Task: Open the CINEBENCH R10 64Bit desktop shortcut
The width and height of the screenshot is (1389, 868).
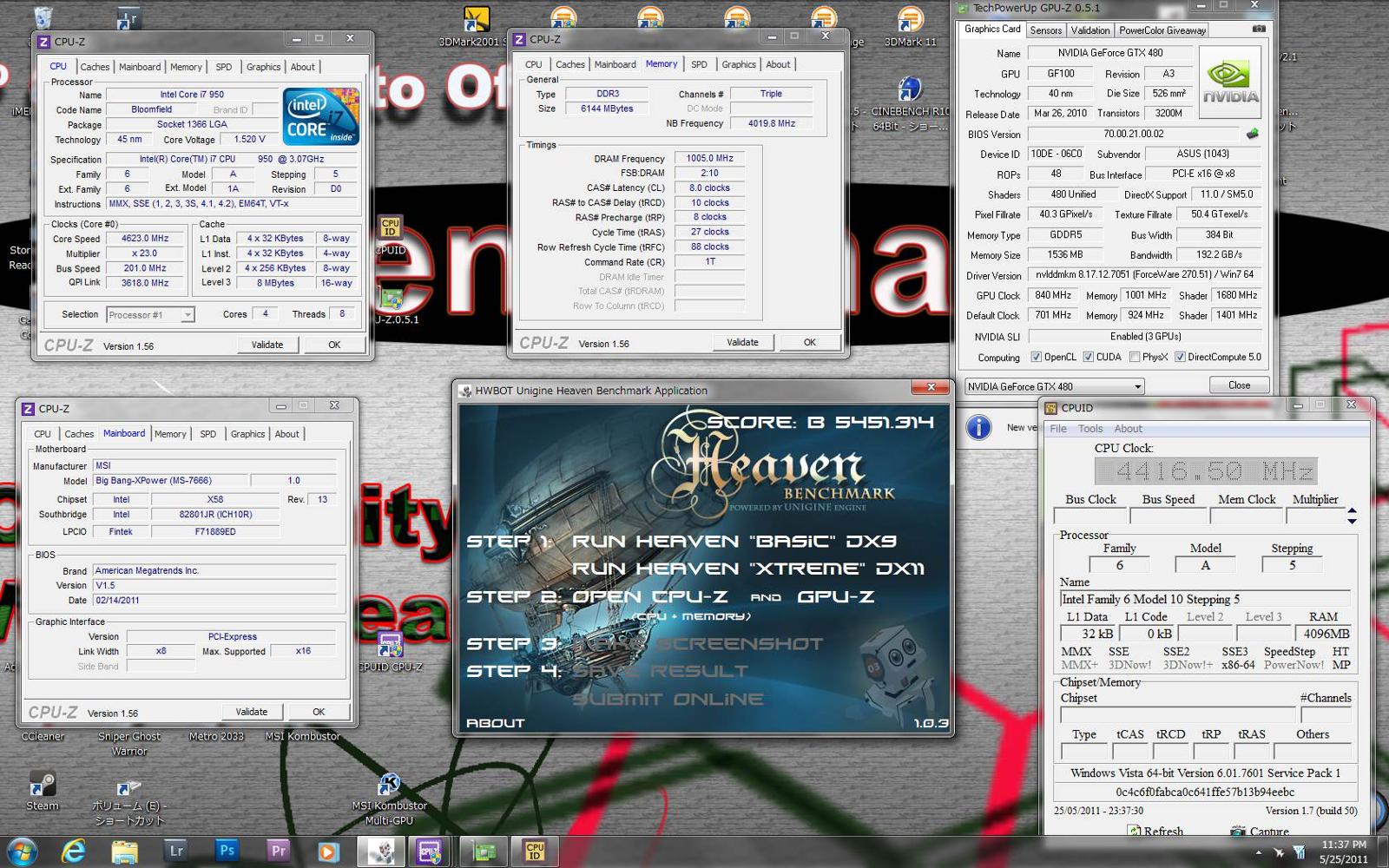Action: point(910,104)
